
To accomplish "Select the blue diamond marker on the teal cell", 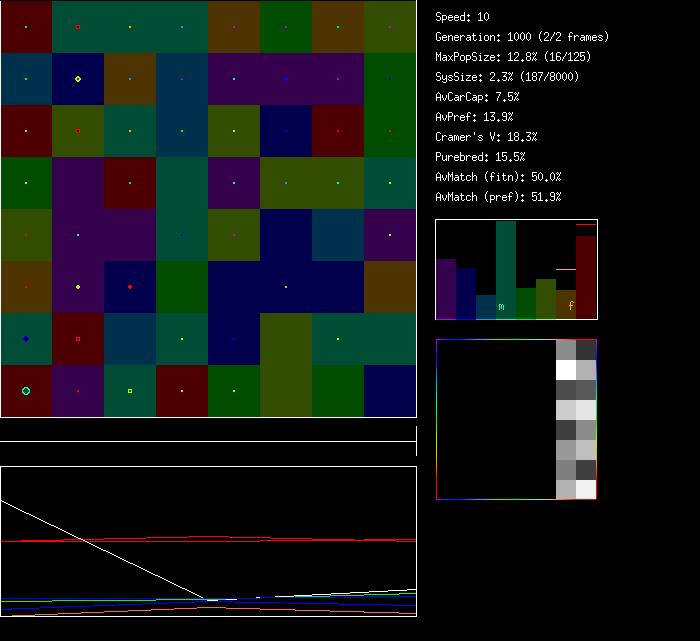I will tap(26, 339).
